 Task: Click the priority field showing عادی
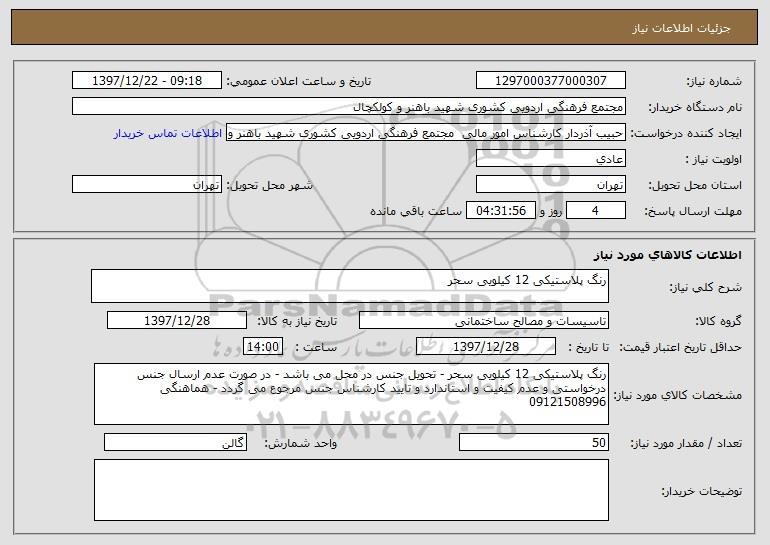click(x=550, y=159)
